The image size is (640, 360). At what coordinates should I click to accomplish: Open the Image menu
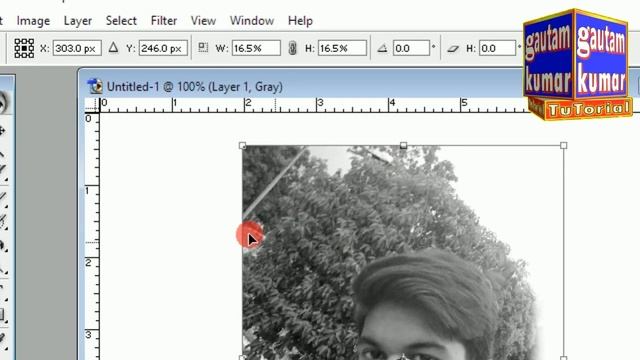[x=33, y=21]
